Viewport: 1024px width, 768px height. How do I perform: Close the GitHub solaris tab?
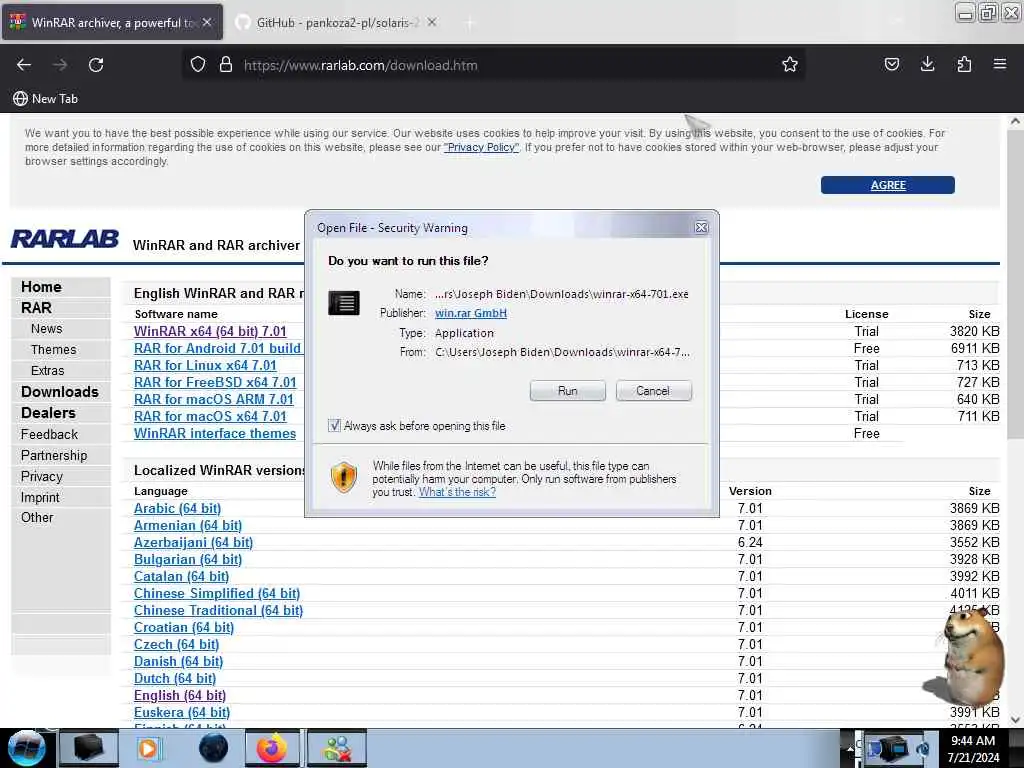click(x=432, y=22)
